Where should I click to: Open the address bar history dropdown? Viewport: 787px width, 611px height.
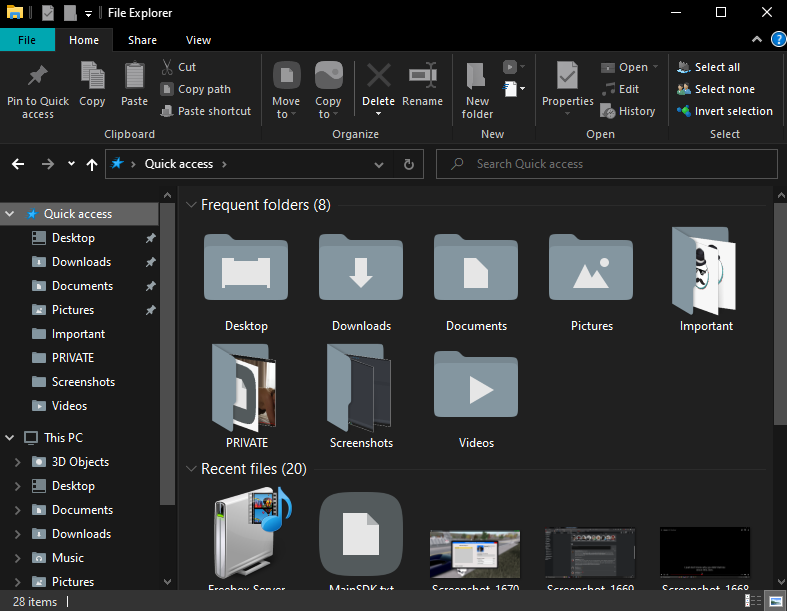click(x=379, y=164)
